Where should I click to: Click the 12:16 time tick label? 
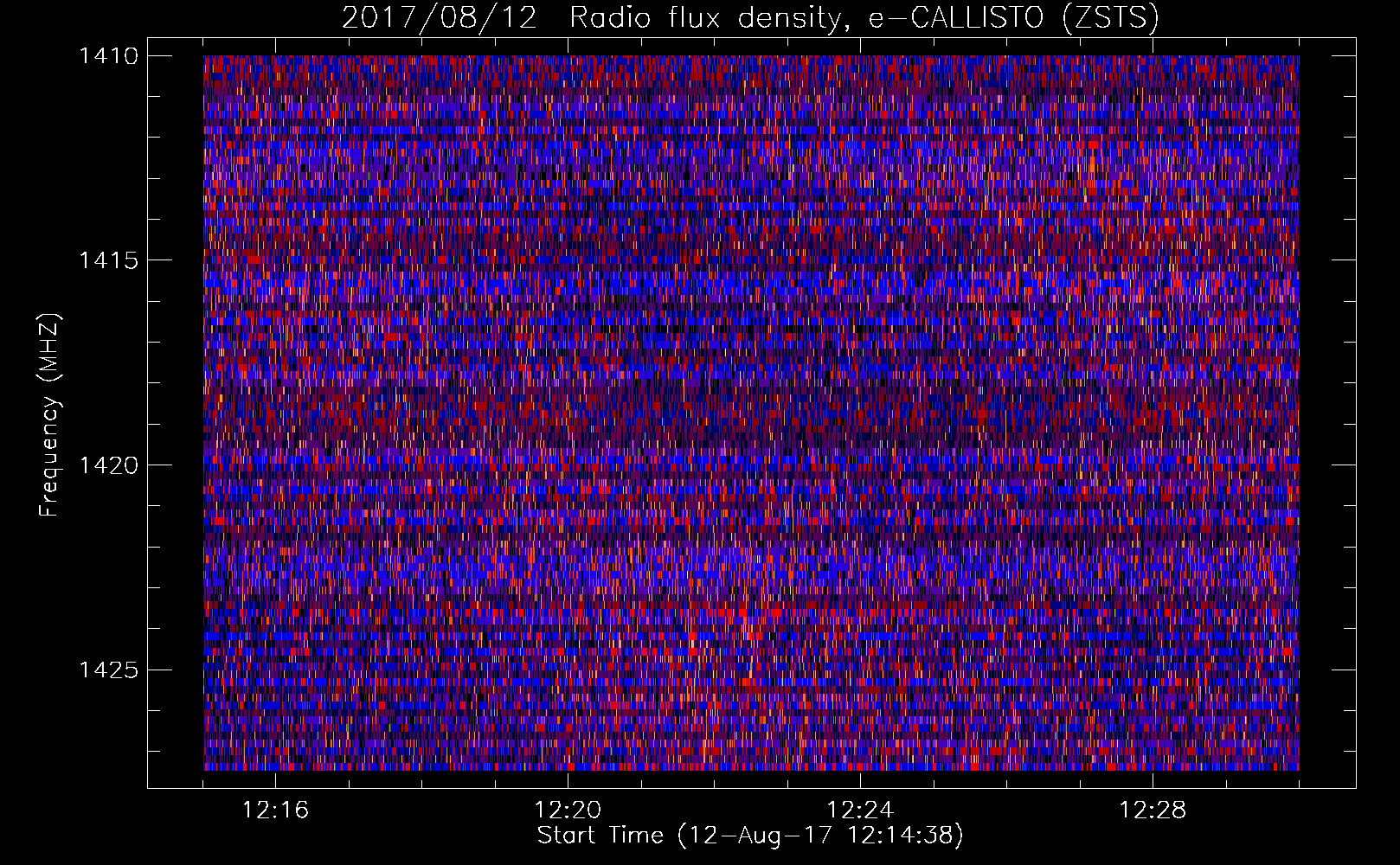point(275,810)
